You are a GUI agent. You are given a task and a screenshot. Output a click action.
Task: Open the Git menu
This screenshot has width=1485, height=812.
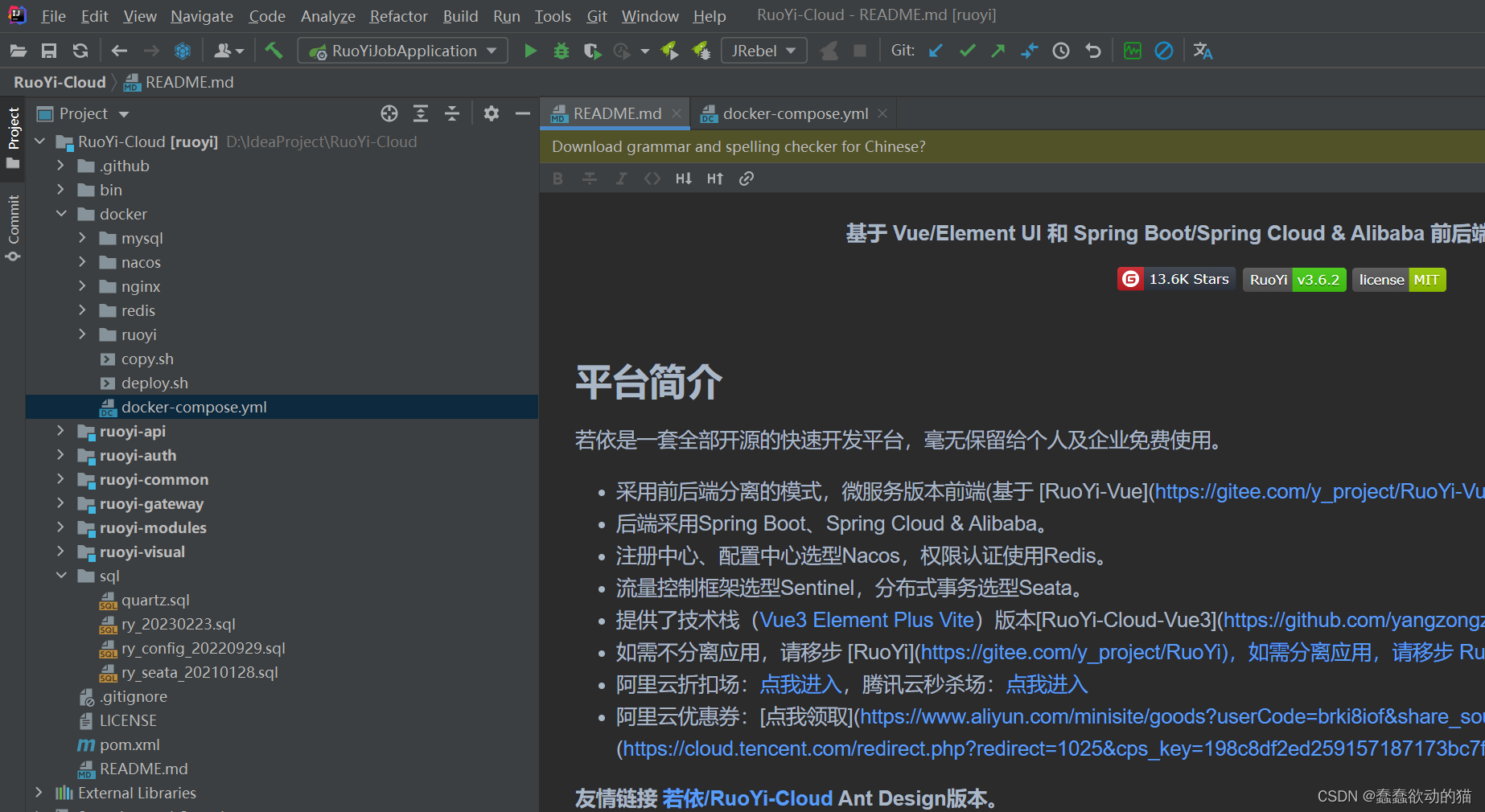coord(597,16)
